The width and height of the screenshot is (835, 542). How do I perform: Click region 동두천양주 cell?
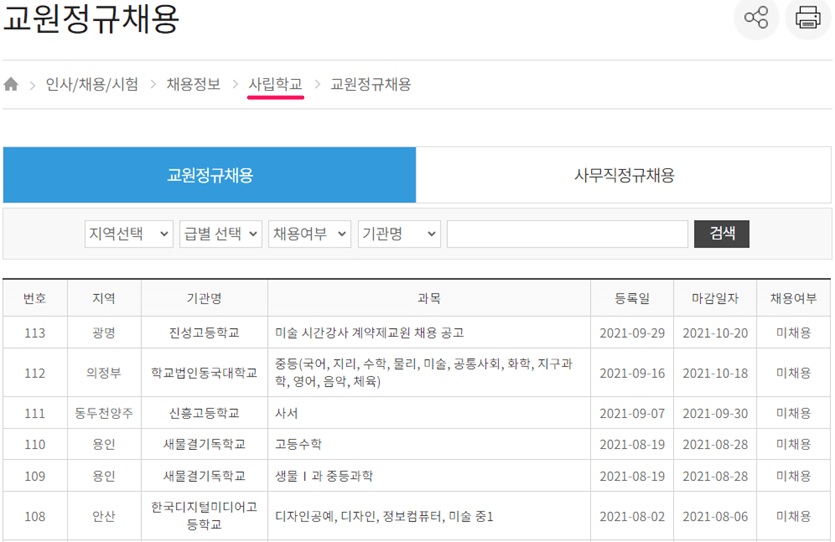104,413
